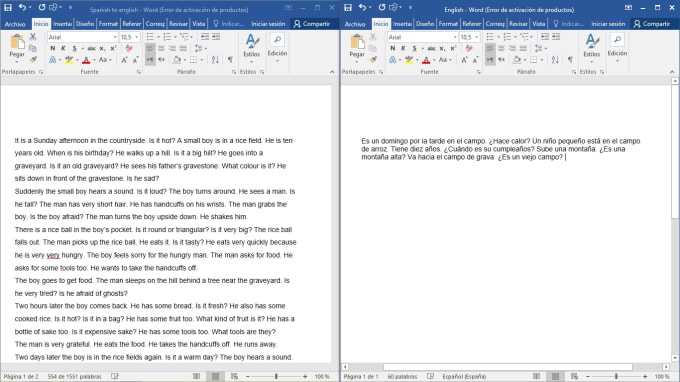Toggle bold N in Spanish to english window

click(x=53, y=48)
